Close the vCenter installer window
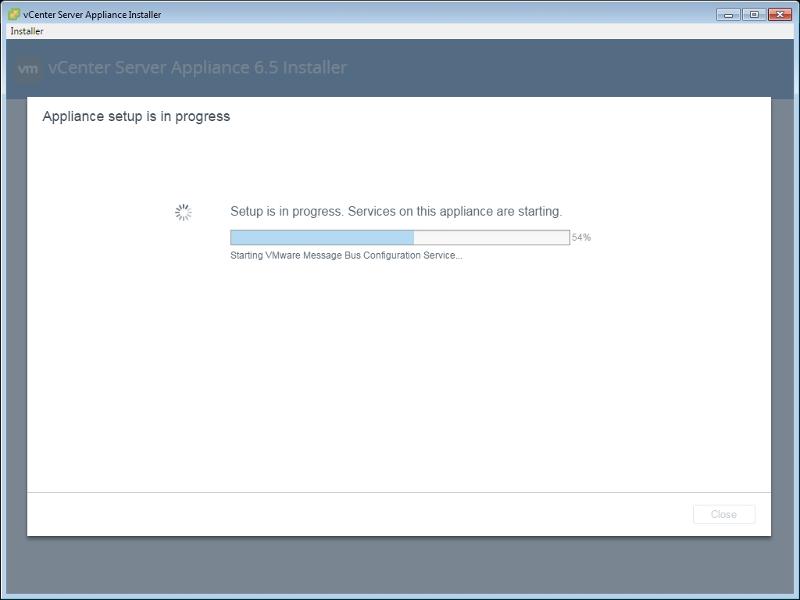This screenshot has height=600, width=800. click(x=780, y=15)
